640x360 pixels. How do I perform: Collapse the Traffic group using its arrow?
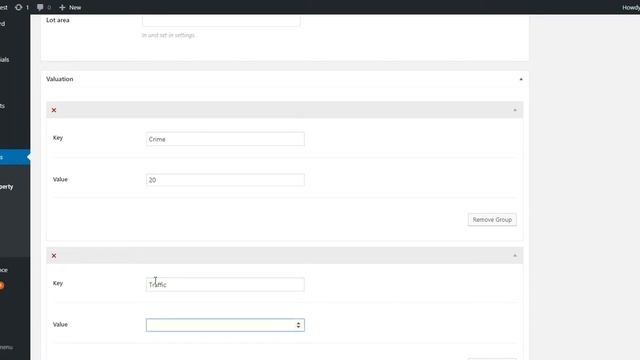pyautogui.click(x=515, y=256)
